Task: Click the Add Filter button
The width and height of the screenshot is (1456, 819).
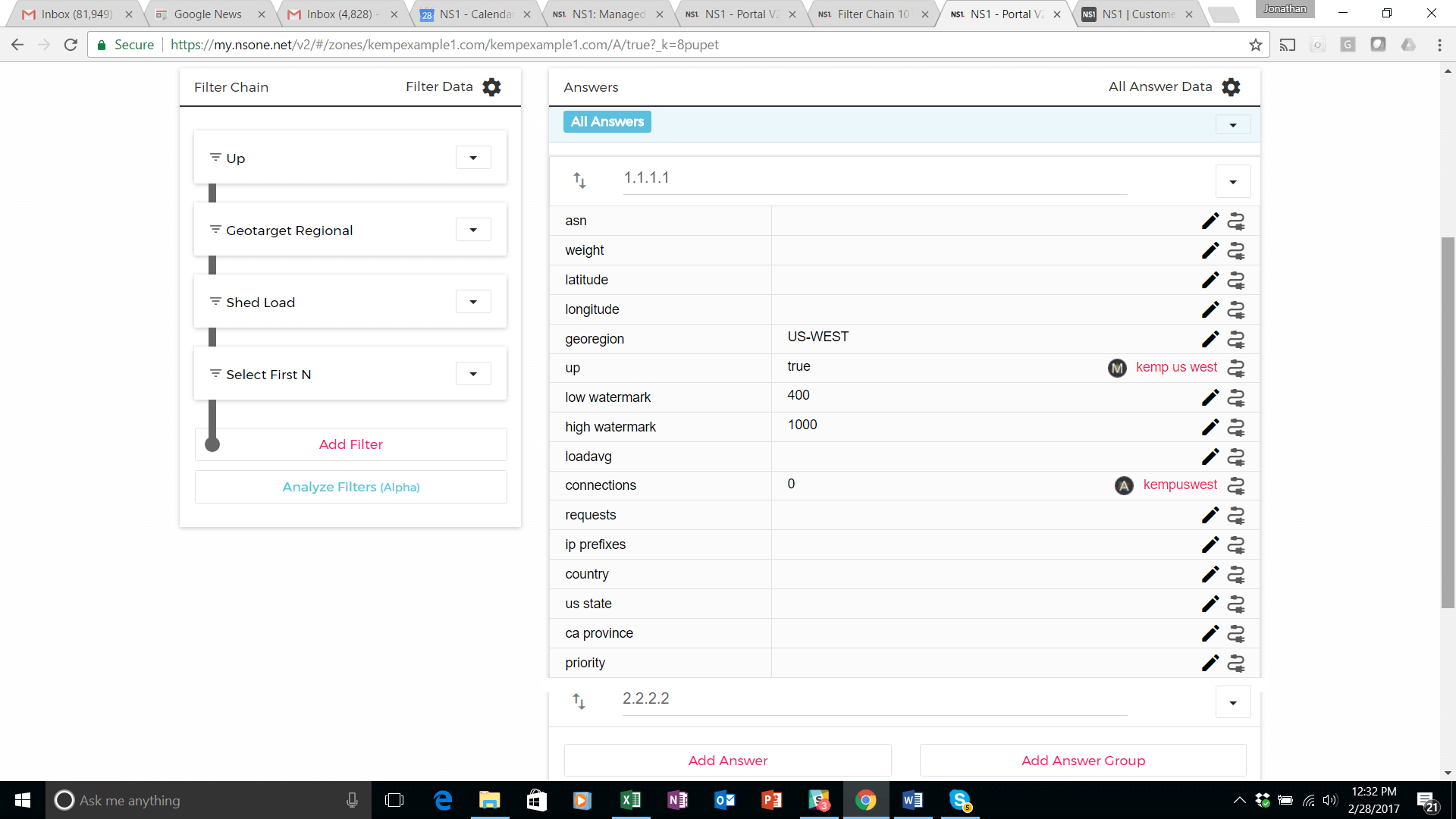Action: 350,444
